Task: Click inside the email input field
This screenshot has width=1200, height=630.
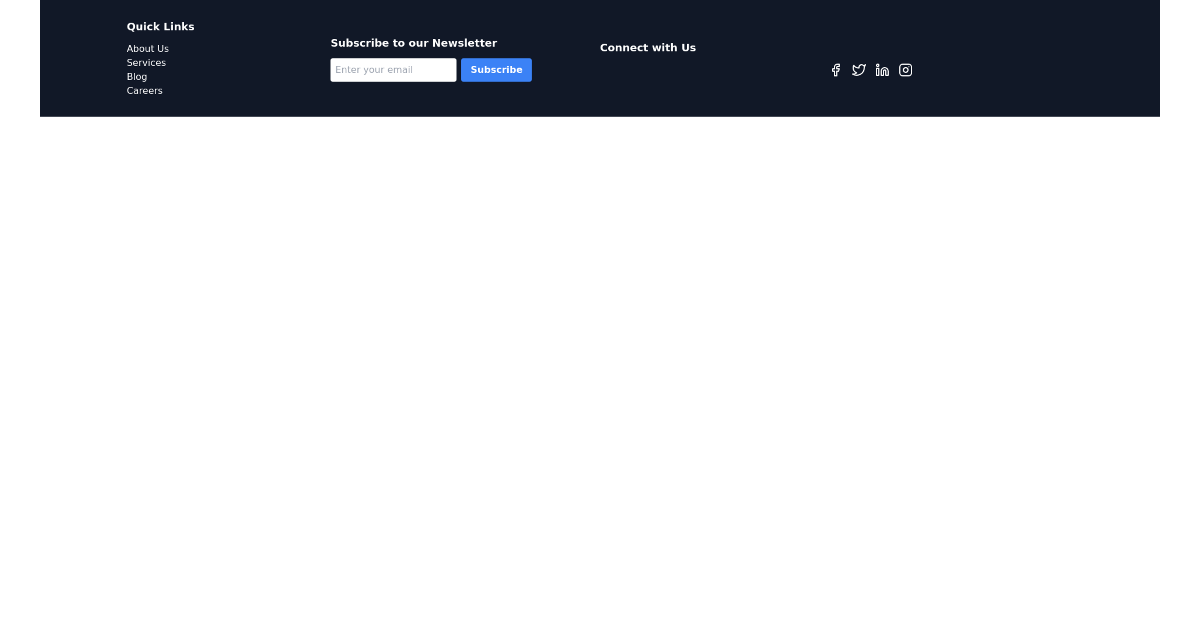Action: [393, 70]
